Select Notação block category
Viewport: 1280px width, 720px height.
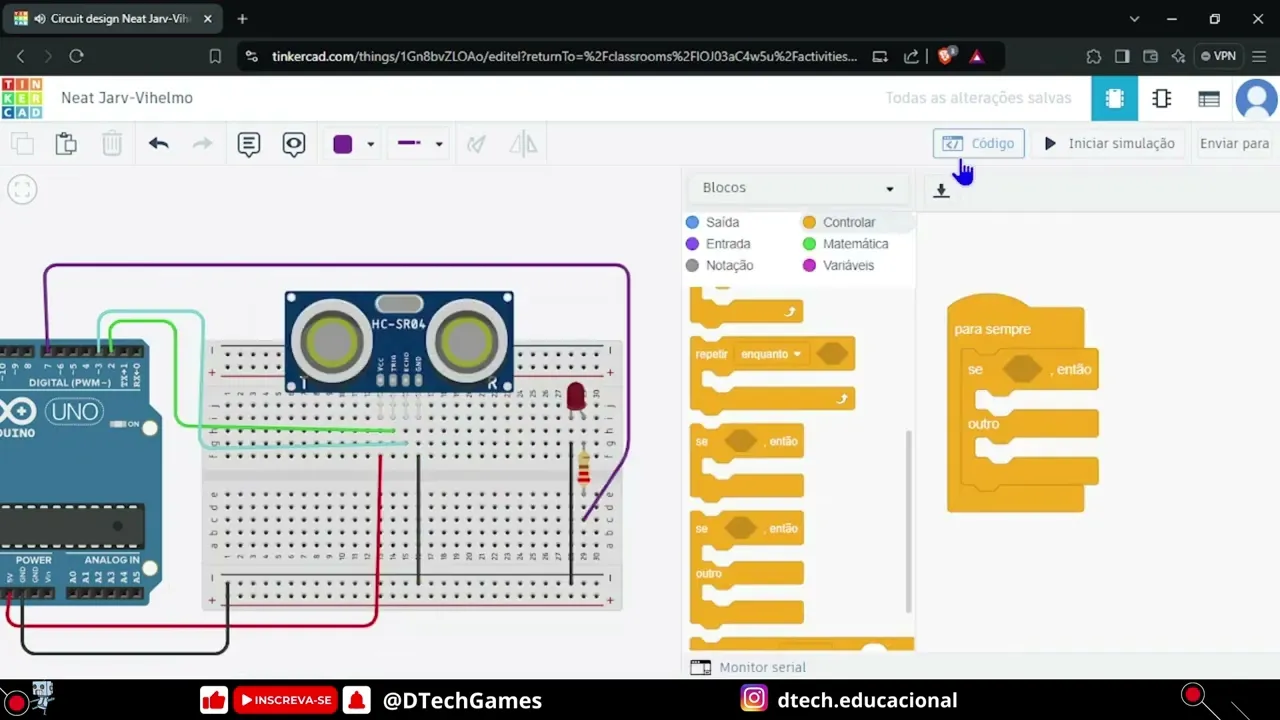coord(720,266)
